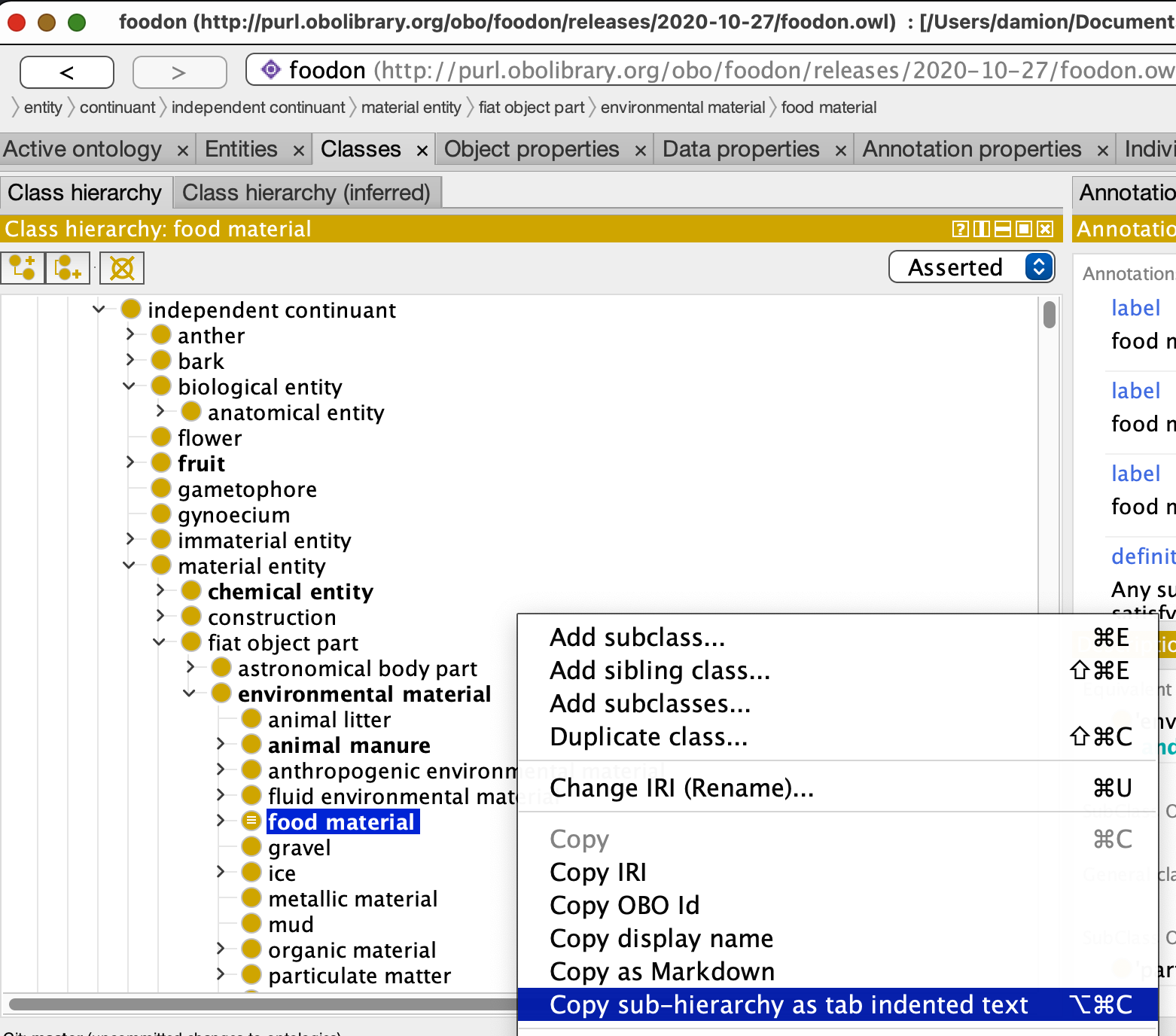Open the Asserted hierarchy dropdown

coord(971,267)
